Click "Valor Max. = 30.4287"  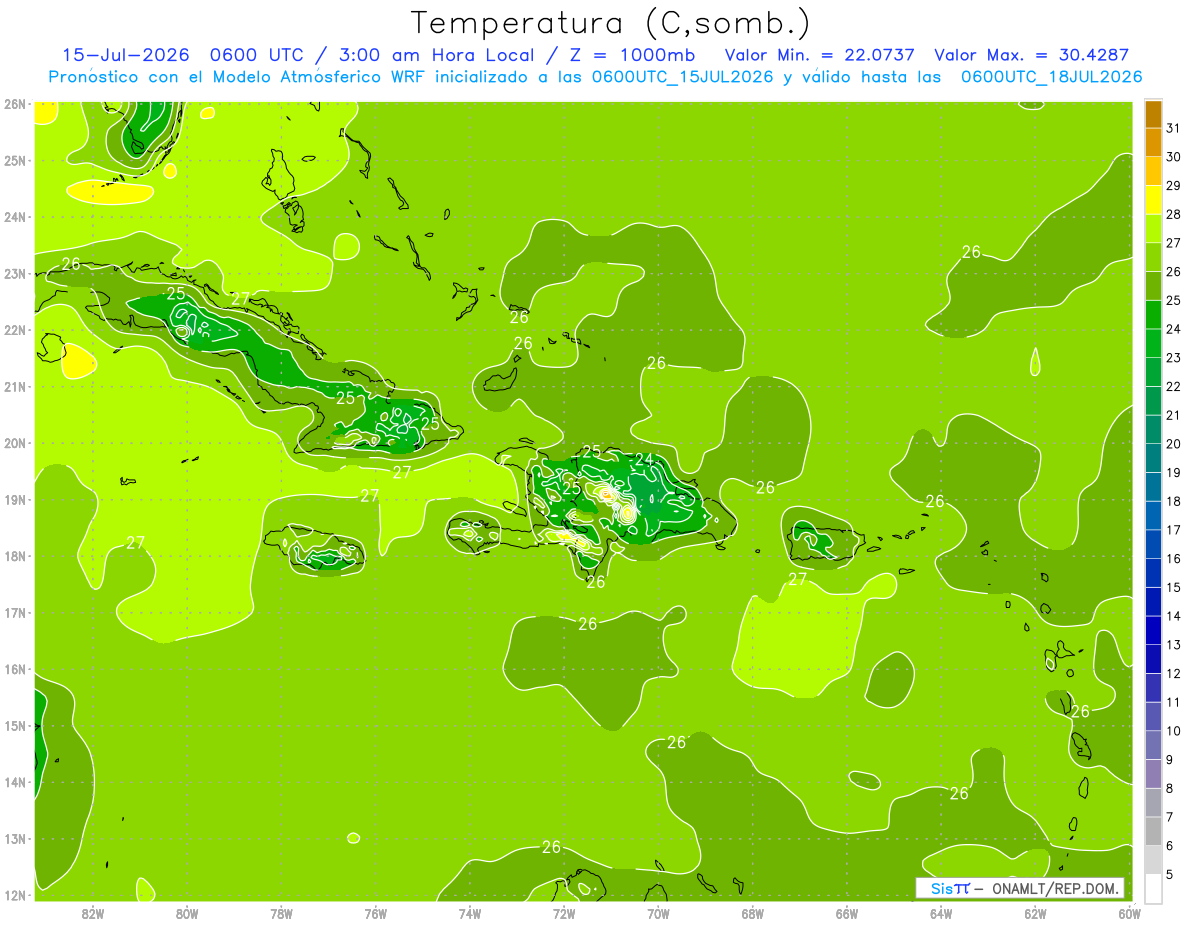(x=1031, y=55)
